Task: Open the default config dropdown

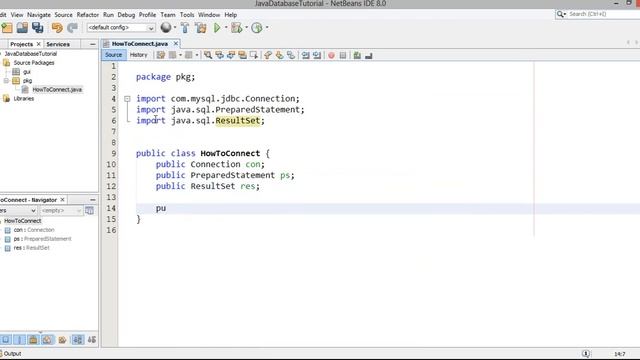Action: tap(121, 28)
